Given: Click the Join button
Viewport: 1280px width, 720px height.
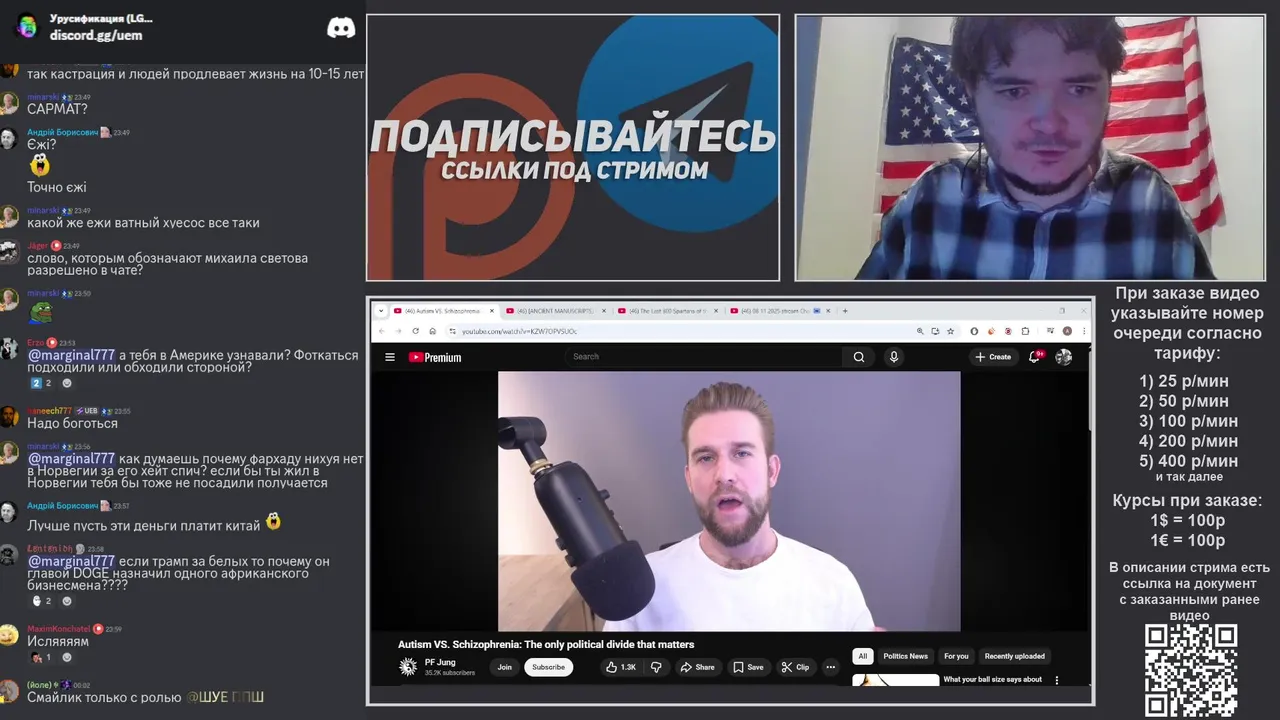Looking at the screenshot, I should point(504,667).
